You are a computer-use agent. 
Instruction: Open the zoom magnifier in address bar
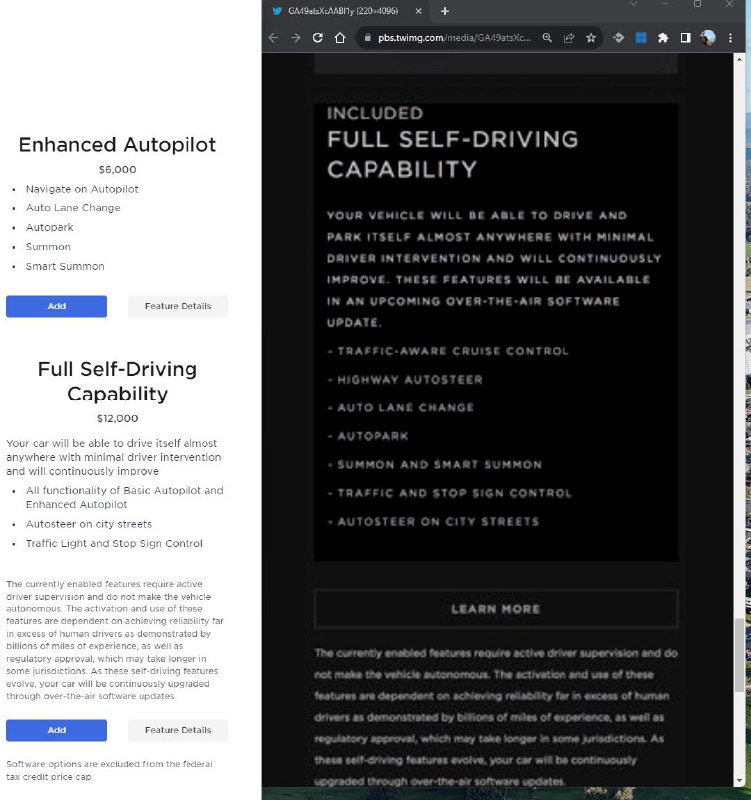(547, 38)
